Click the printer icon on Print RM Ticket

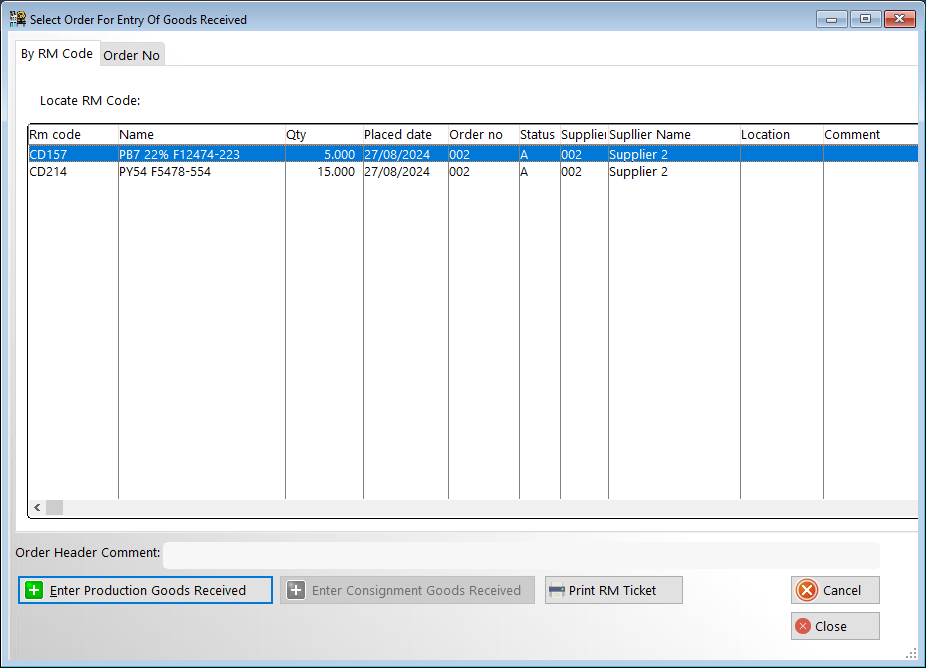[557, 590]
